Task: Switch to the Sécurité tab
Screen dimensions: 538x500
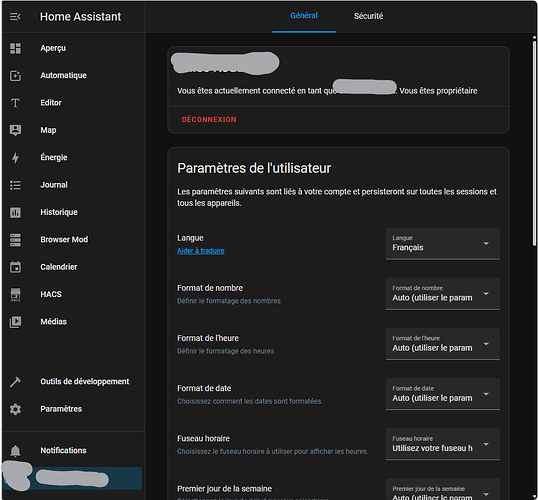Action: click(x=368, y=16)
